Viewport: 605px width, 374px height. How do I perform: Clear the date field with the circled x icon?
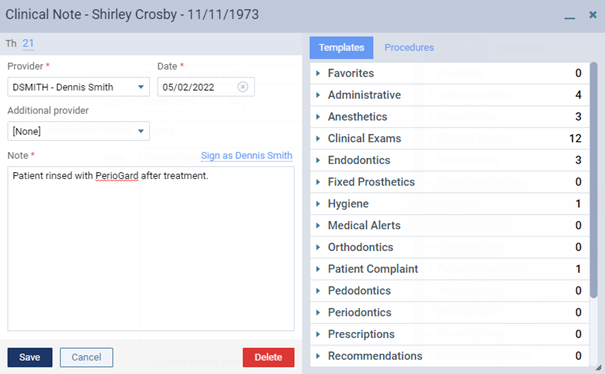click(x=243, y=87)
